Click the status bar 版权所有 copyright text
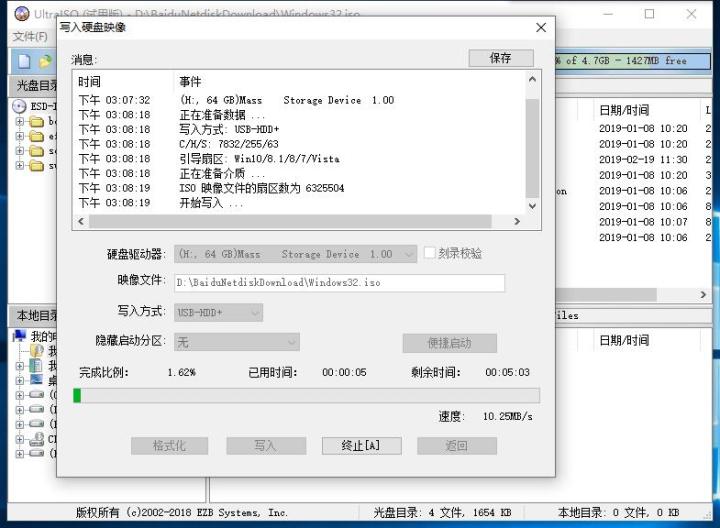This screenshot has width=720, height=528. [182, 512]
